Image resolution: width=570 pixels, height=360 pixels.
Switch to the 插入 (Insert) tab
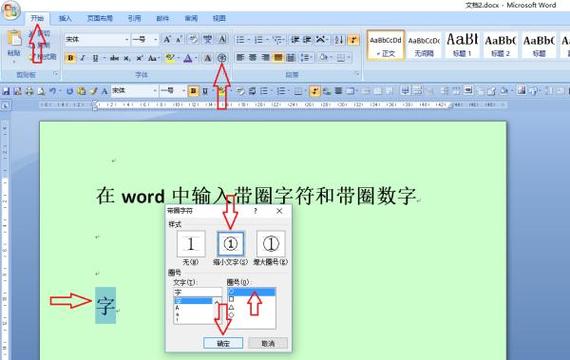tap(65, 18)
